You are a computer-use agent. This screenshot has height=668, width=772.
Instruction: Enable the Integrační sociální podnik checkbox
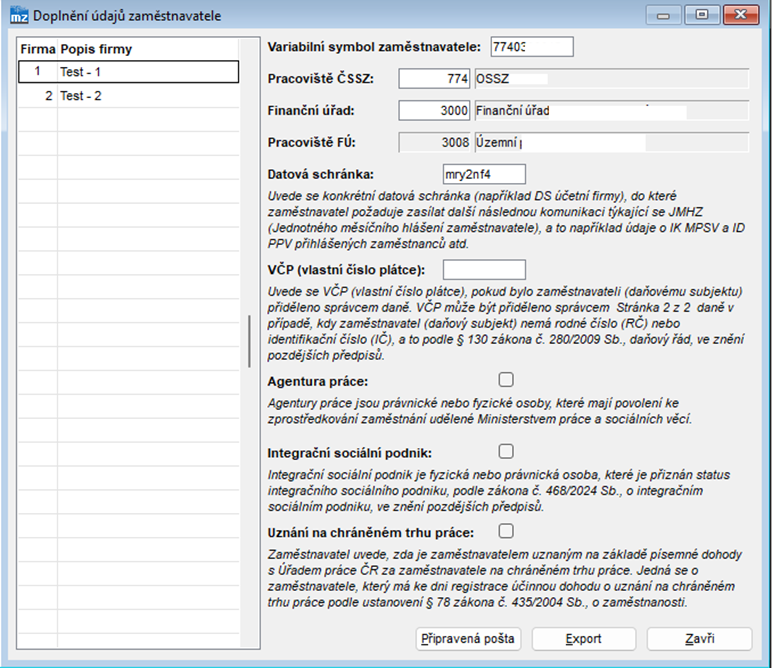click(506, 451)
